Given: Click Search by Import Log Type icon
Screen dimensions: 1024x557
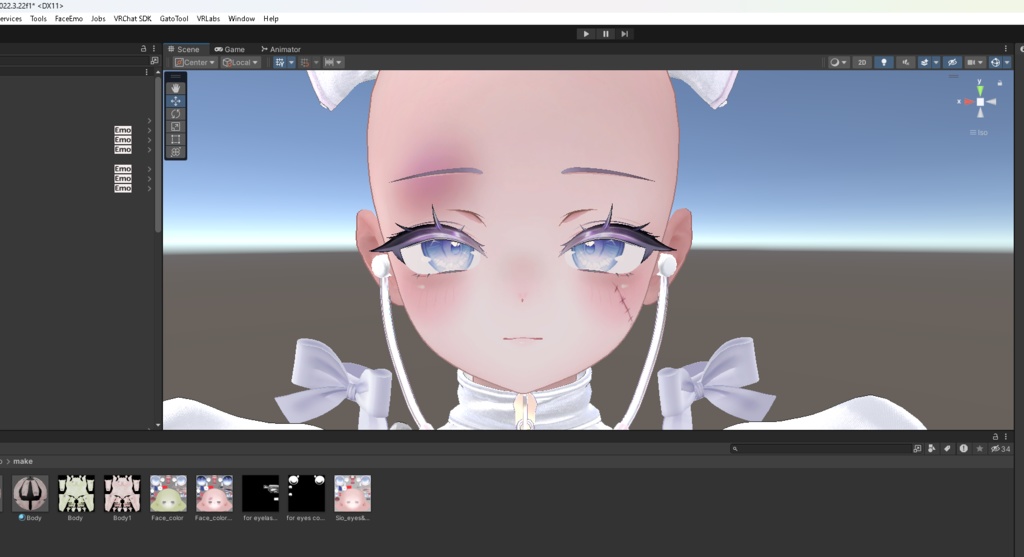Looking at the screenshot, I should click(963, 449).
